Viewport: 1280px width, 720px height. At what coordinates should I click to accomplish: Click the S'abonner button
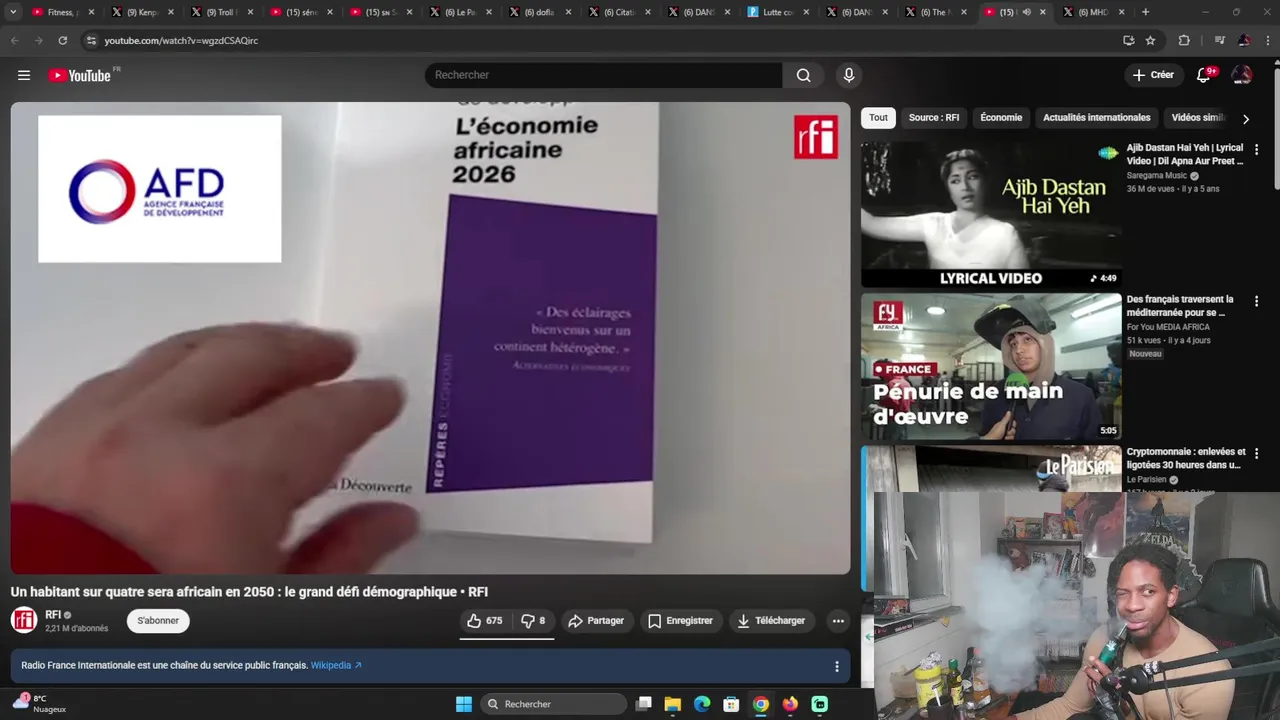coord(158,621)
